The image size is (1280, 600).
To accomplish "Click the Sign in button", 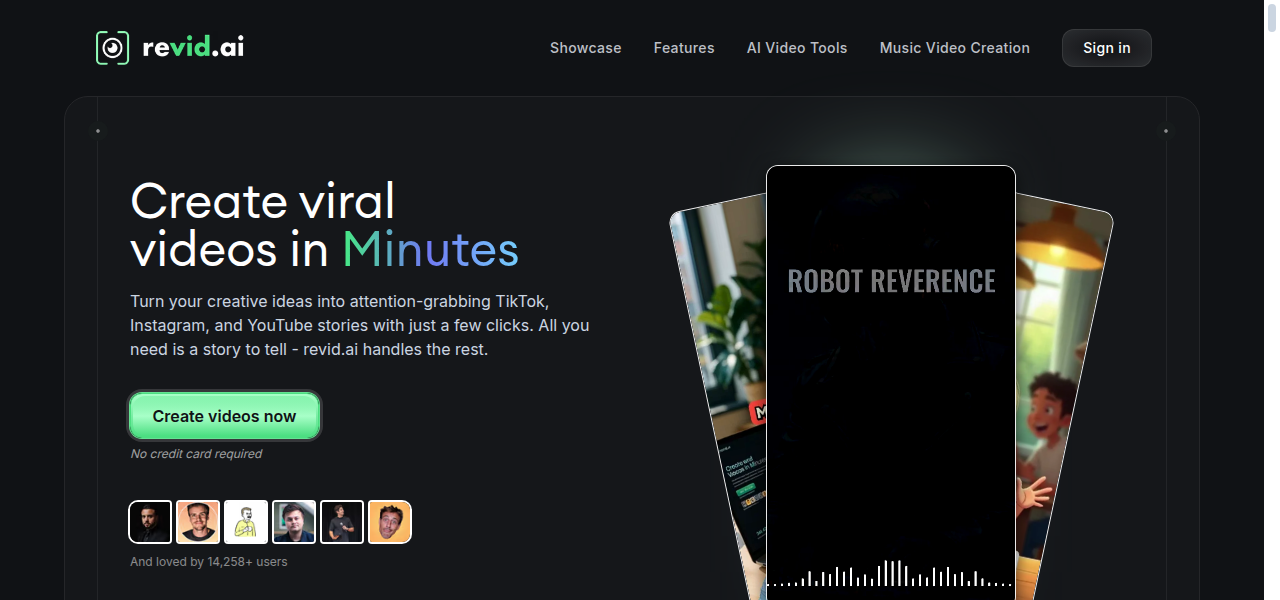I will point(1106,47).
